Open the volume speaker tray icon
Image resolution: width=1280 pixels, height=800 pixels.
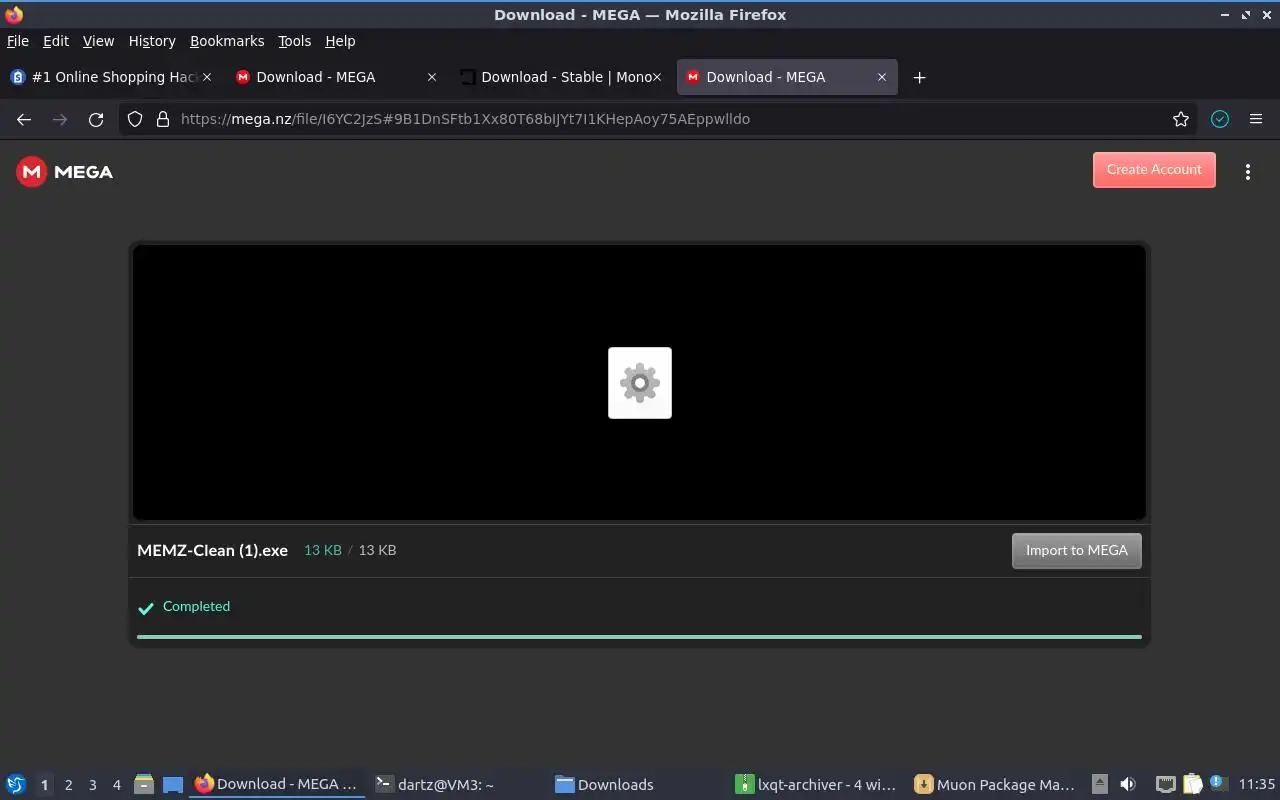click(x=1128, y=785)
